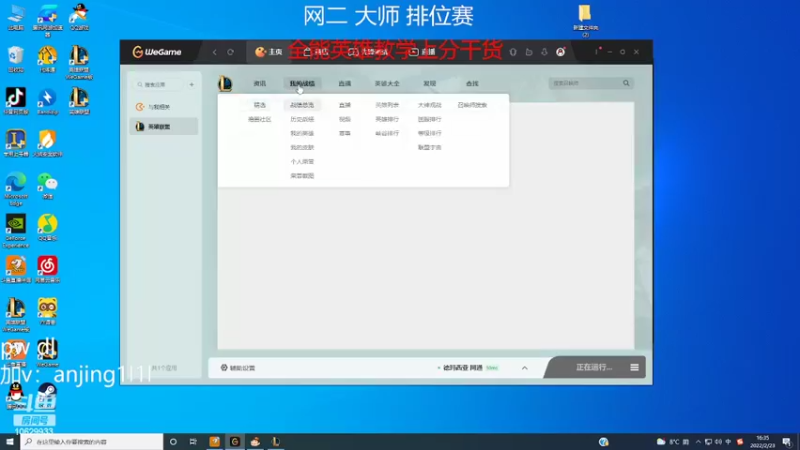Open the hamburger menu beside 正在运行
This screenshot has height=450, width=800.
pos(634,367)
